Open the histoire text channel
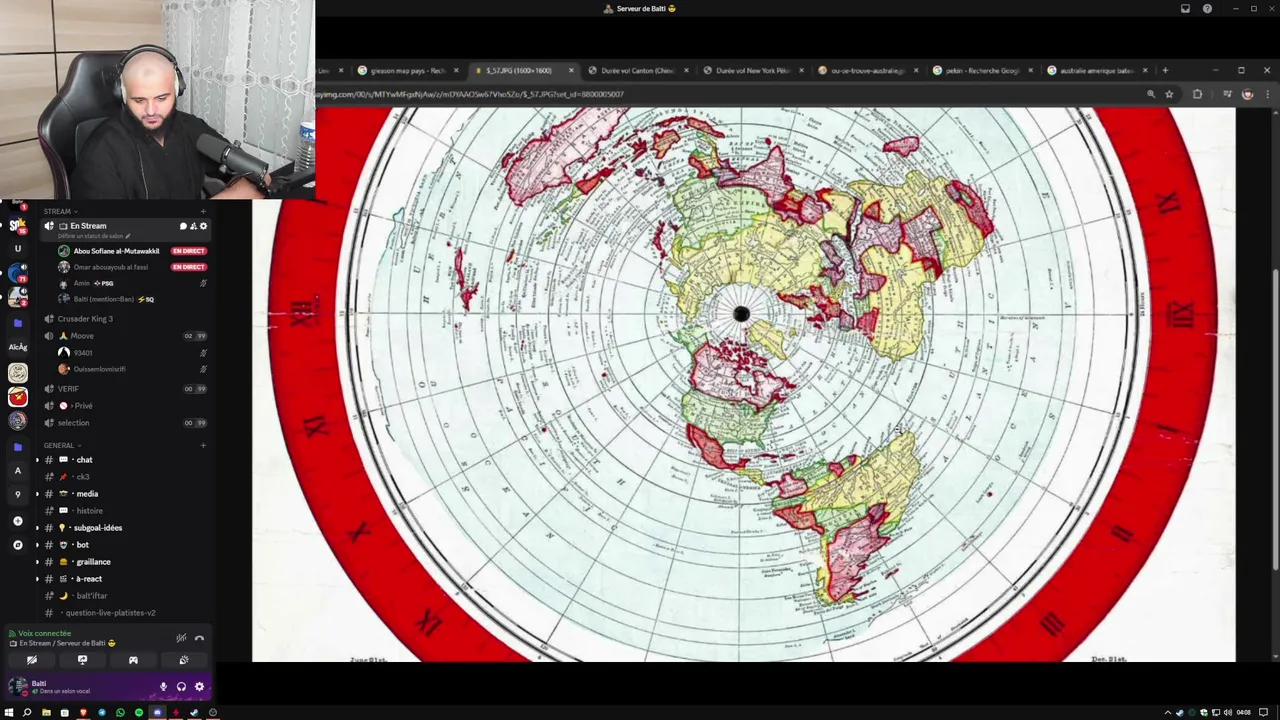The image size is (1280, 720). click(x=125, y=511)
